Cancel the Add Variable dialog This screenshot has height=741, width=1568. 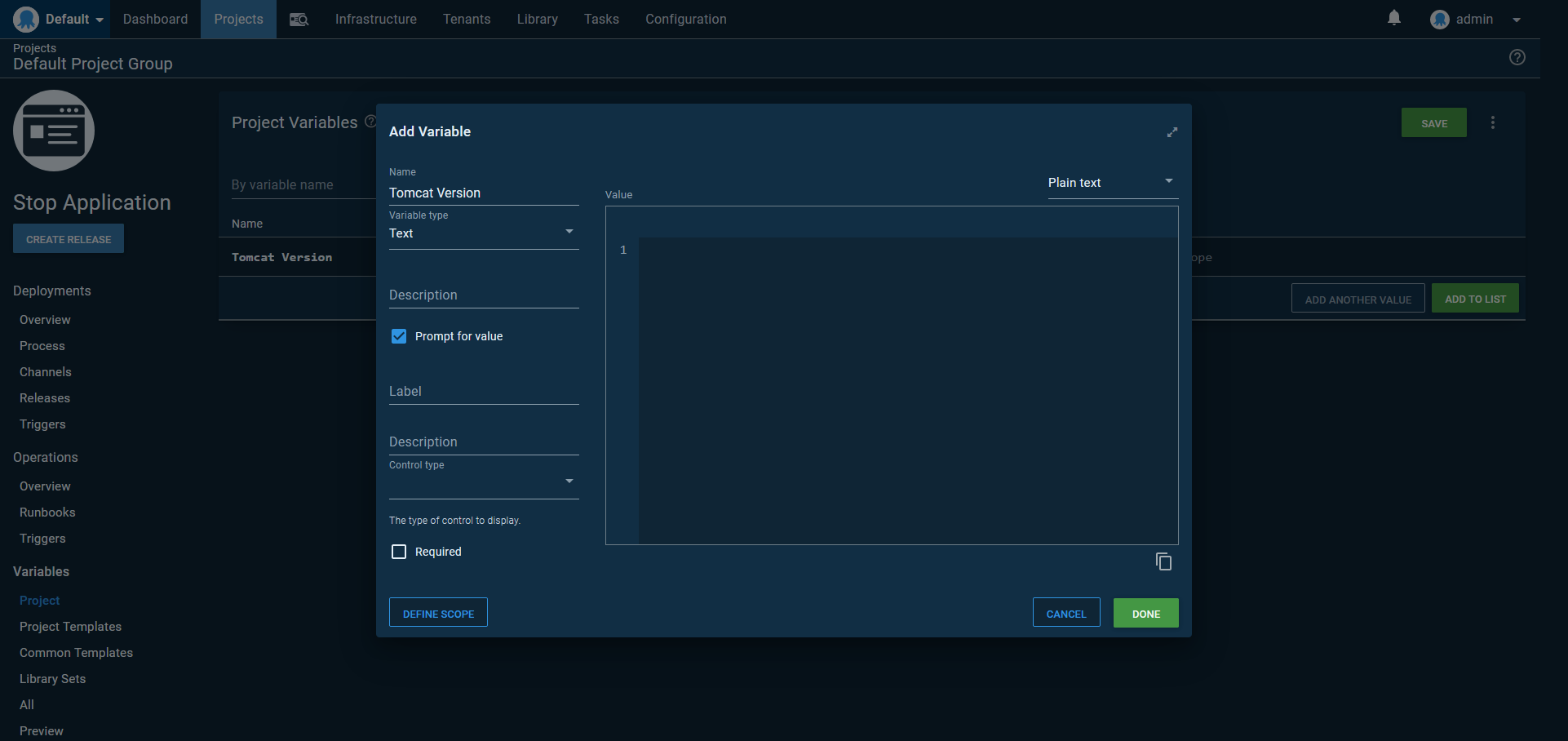click(x=1065, y=613)
